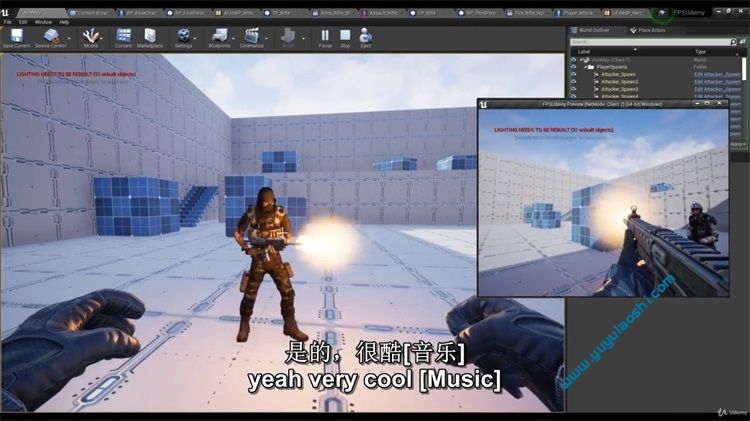
Task: Click the Save Current toolbar icon
Action: (x=16, y=36)
